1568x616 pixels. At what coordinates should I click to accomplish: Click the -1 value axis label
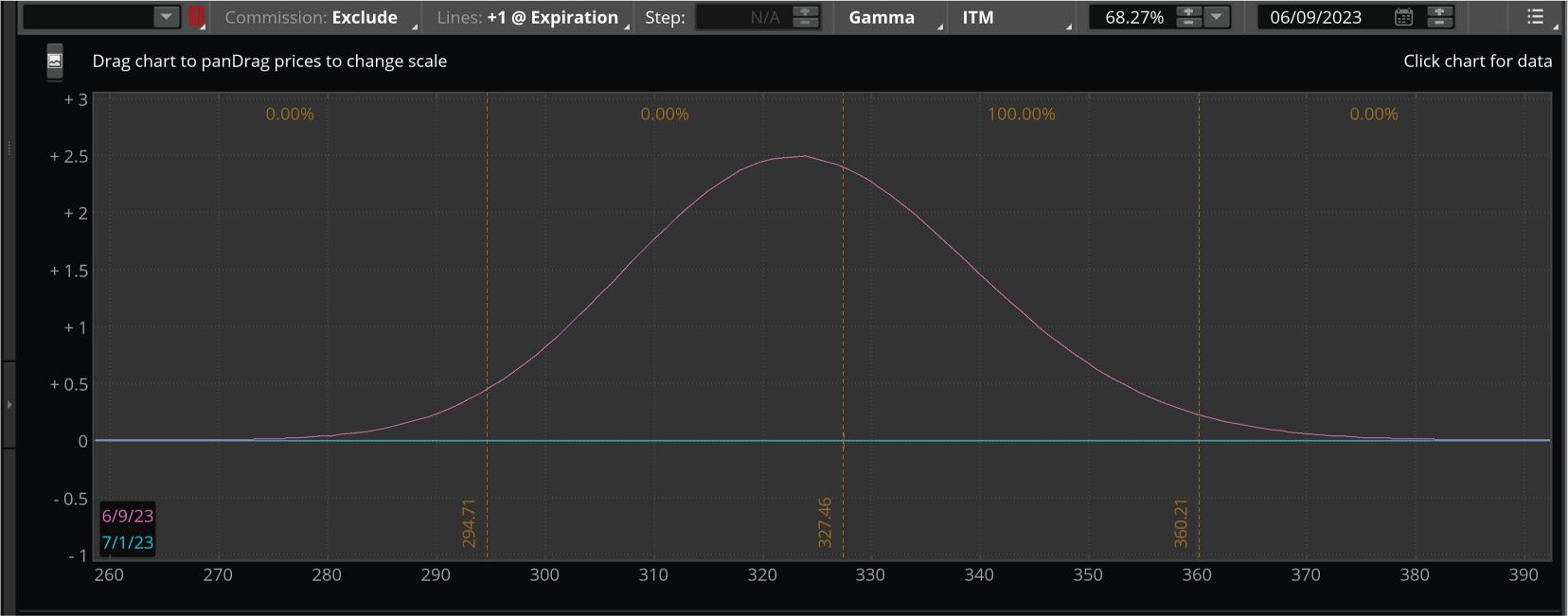pyautogui.click(x=79, y=555)
